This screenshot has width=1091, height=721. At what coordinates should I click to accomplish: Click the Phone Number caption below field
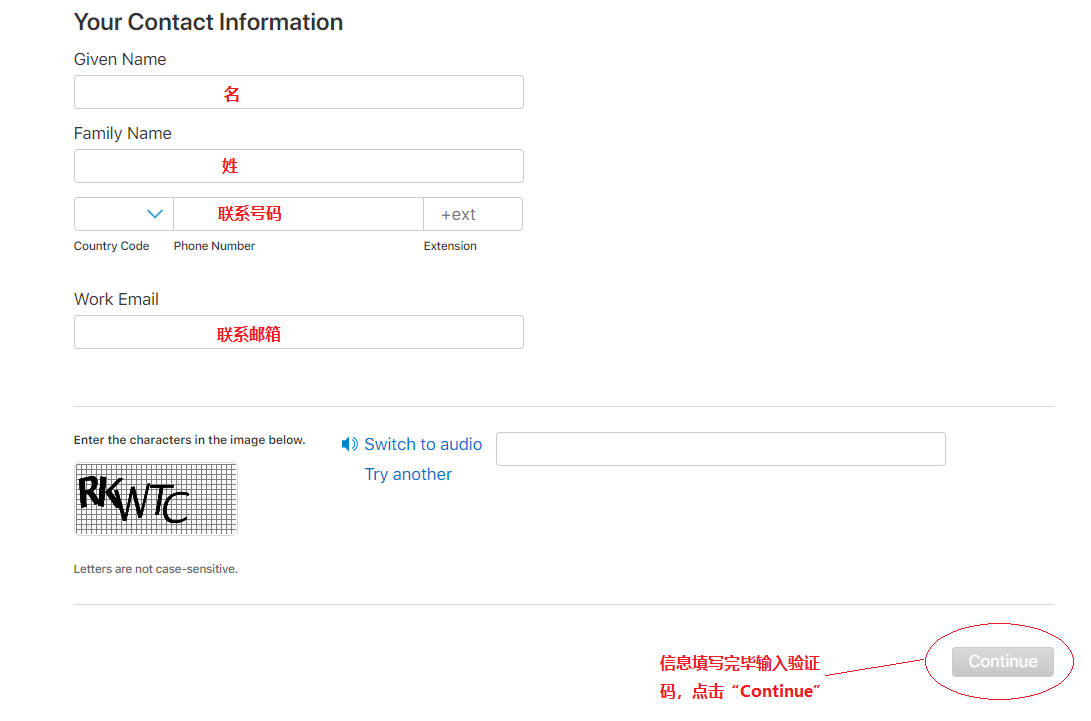214,246
